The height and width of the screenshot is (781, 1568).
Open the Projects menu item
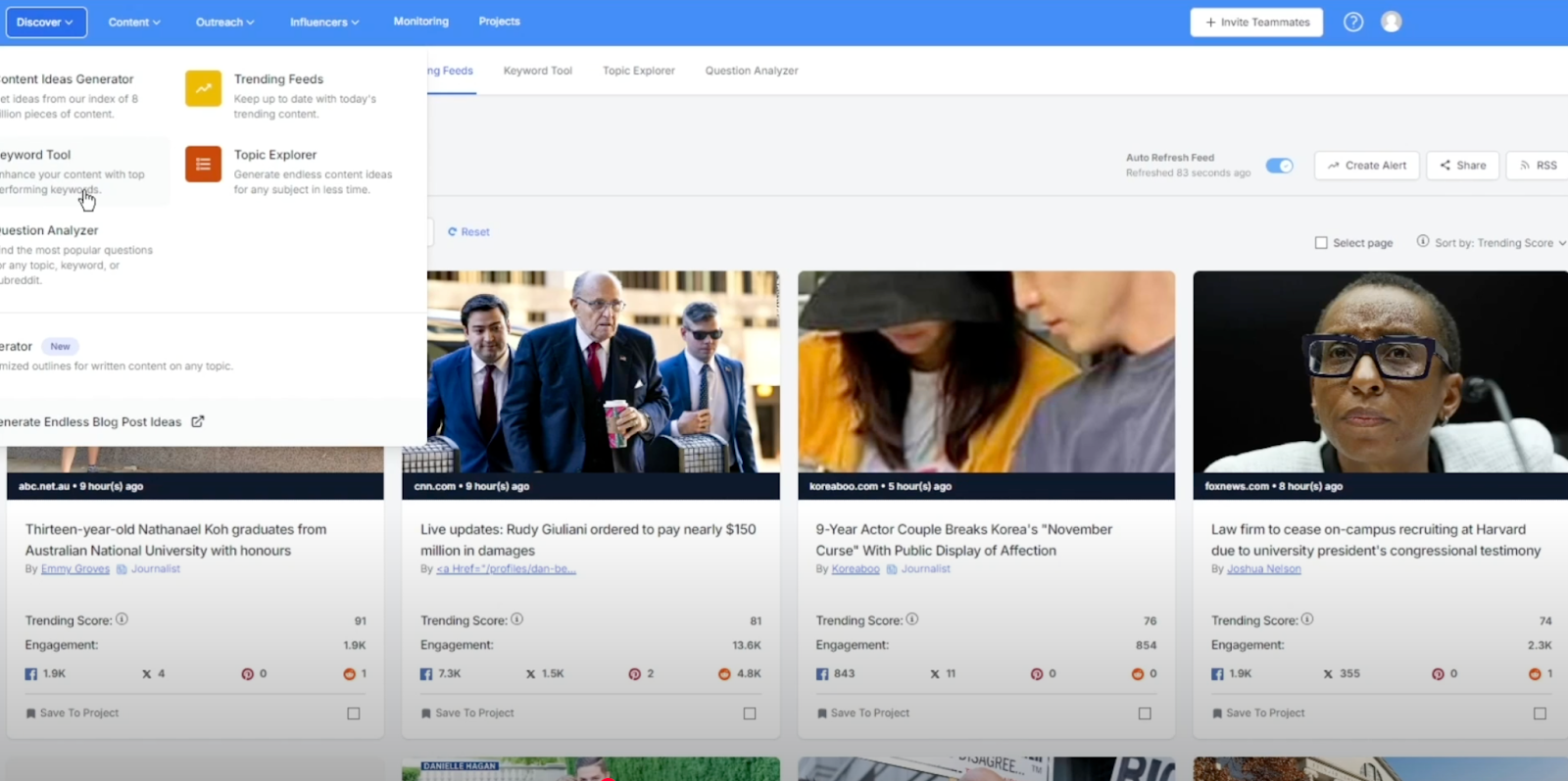coord(500,22)
